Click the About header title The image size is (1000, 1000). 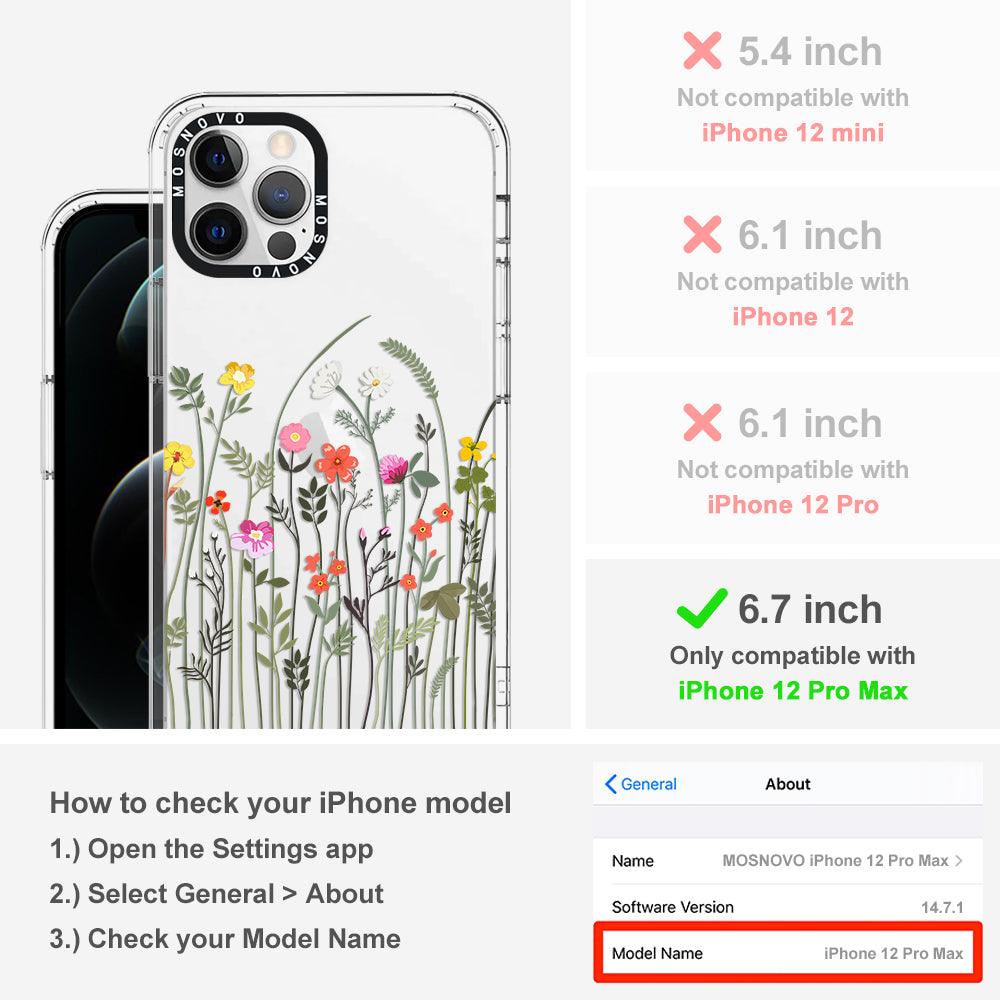point(788,784)
